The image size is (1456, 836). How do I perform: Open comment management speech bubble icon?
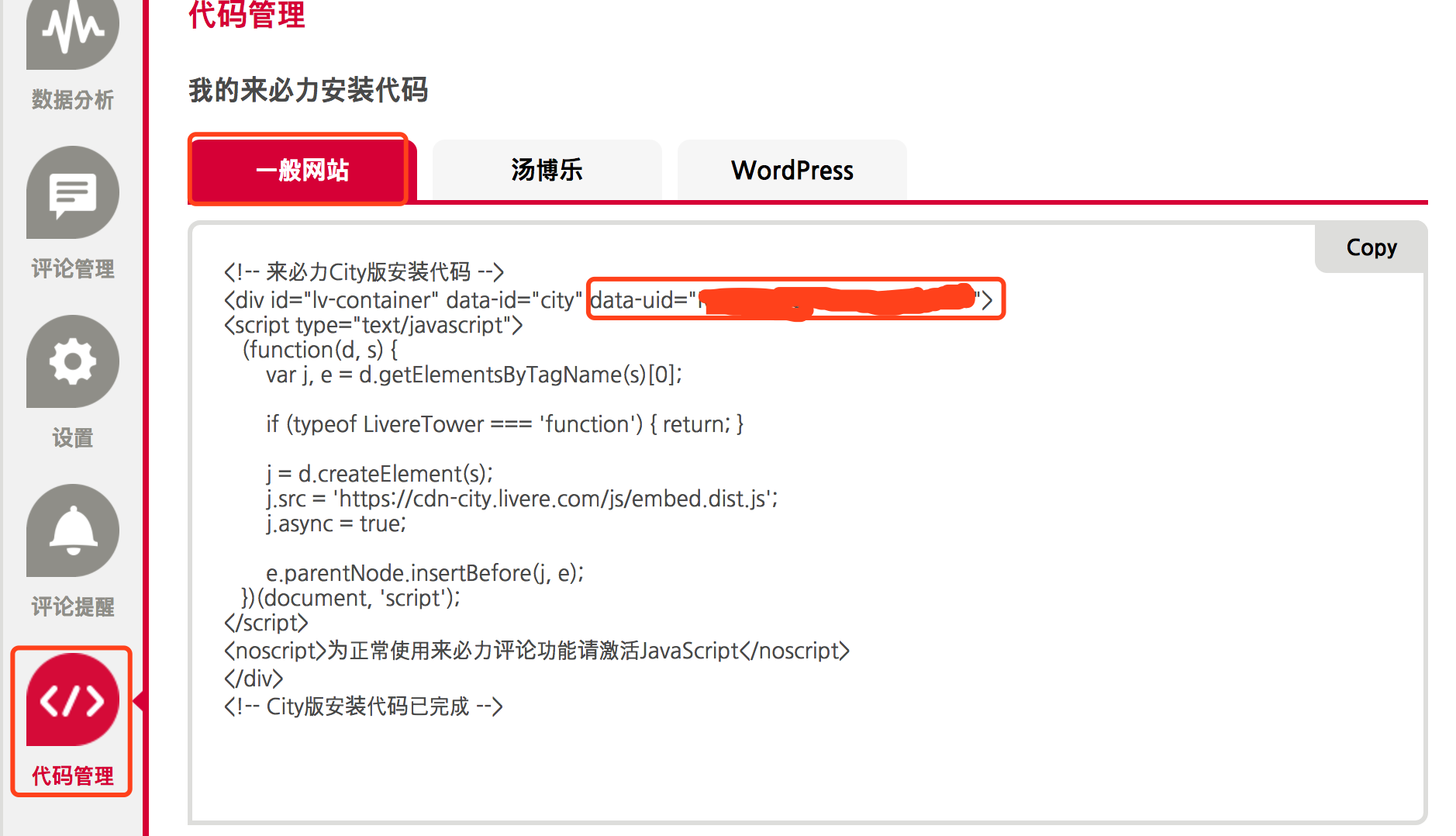[72, 192]
